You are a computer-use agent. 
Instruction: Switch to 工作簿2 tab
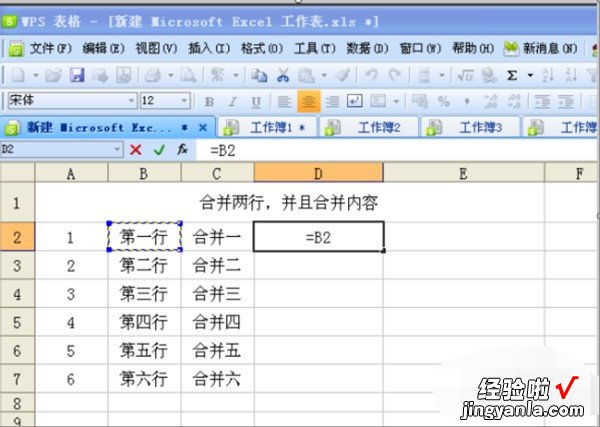(369, 127)
